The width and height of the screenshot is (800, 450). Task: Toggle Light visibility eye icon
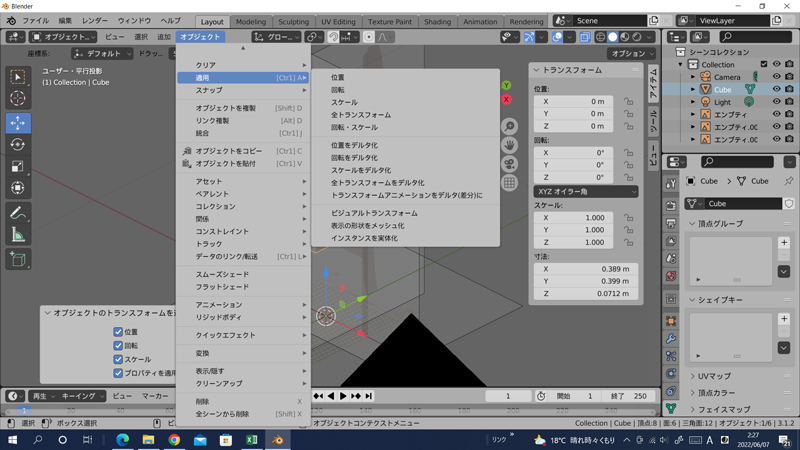pyautogui.click(x=777, y=102)
